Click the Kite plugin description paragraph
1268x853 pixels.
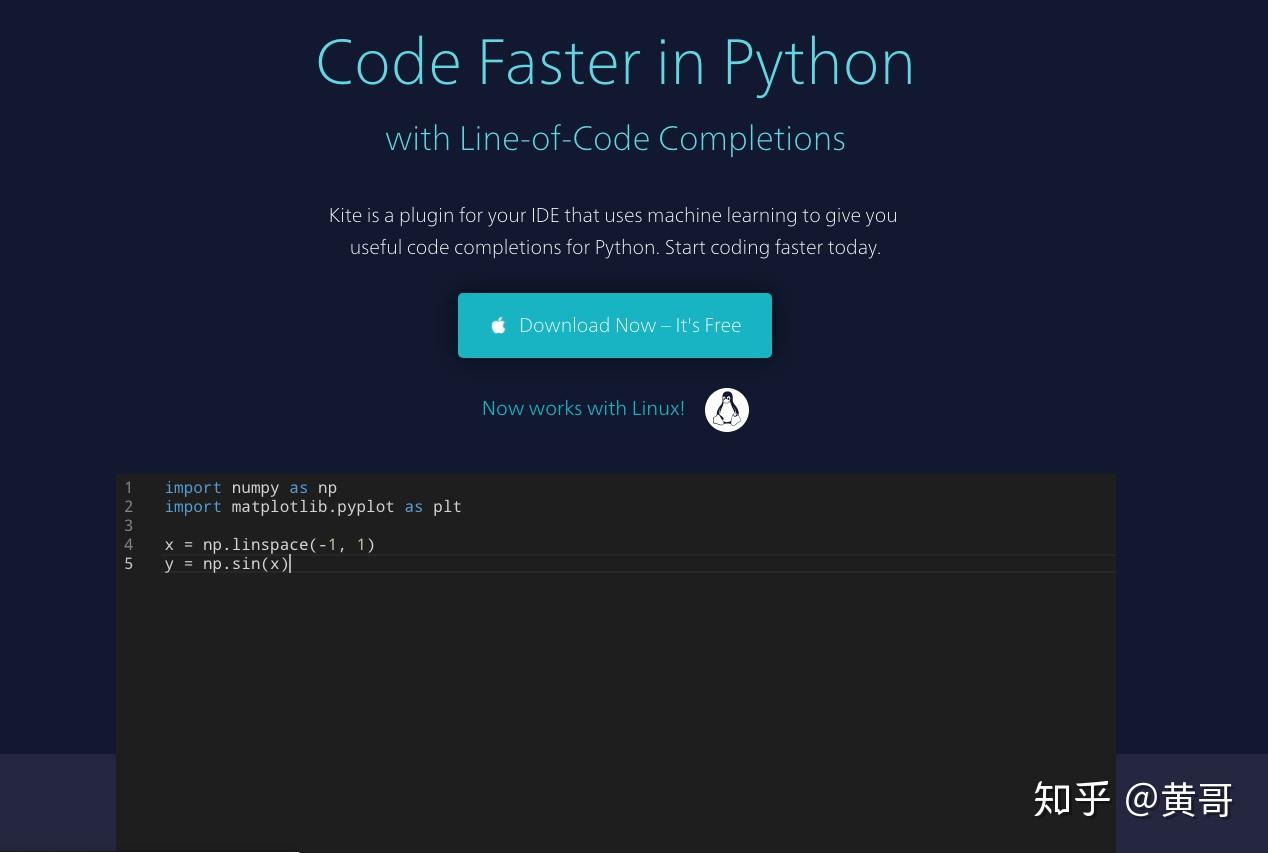[614, 231]
